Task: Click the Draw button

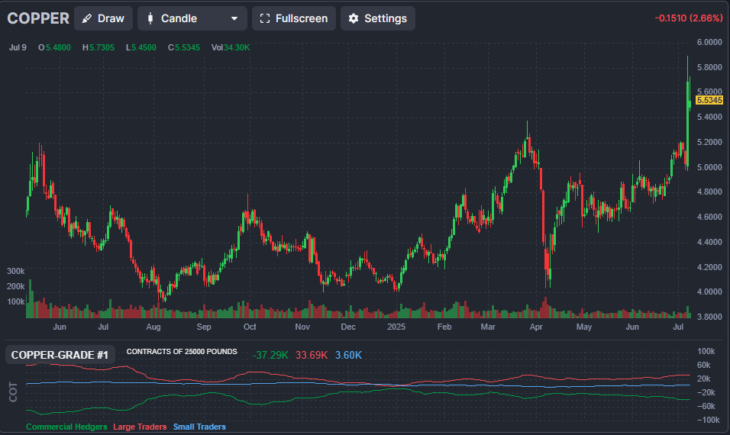Action: point(103,19)
